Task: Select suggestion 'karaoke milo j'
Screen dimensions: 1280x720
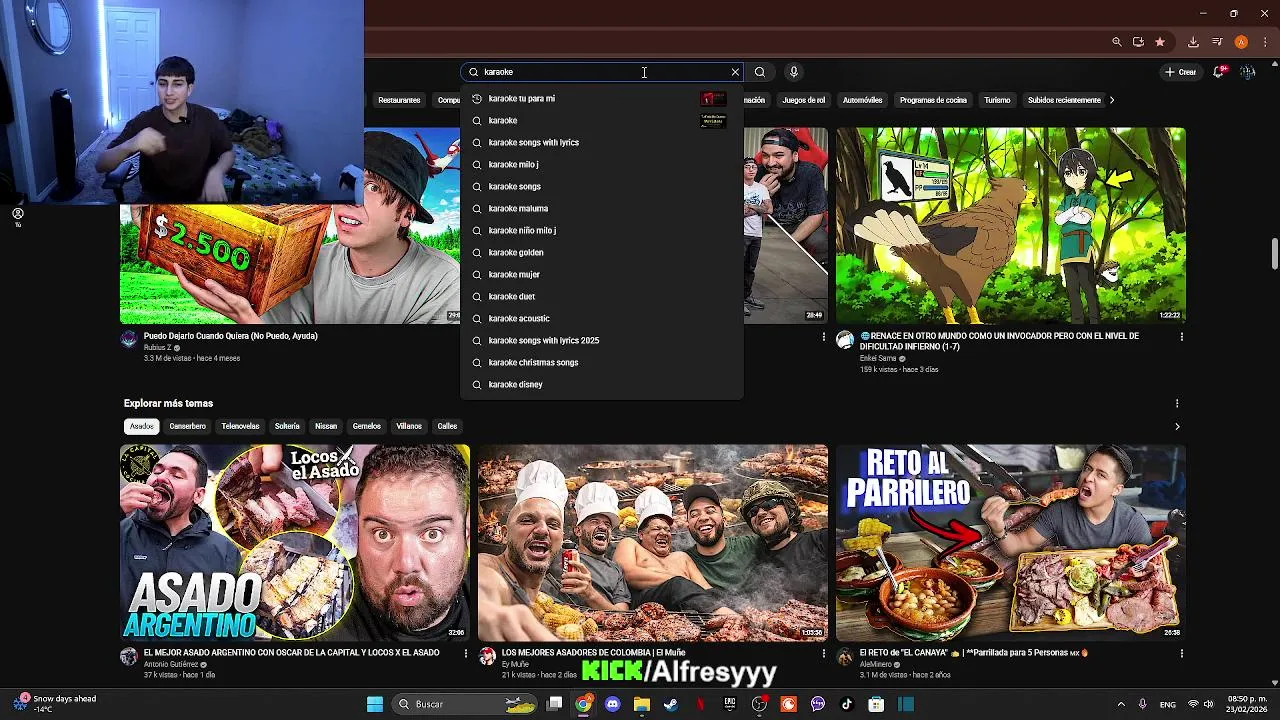Action: [602, 164]
